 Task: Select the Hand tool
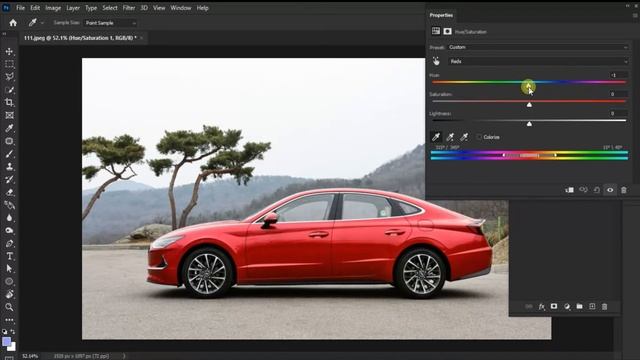pyautogui.click(x=9, y=294)
